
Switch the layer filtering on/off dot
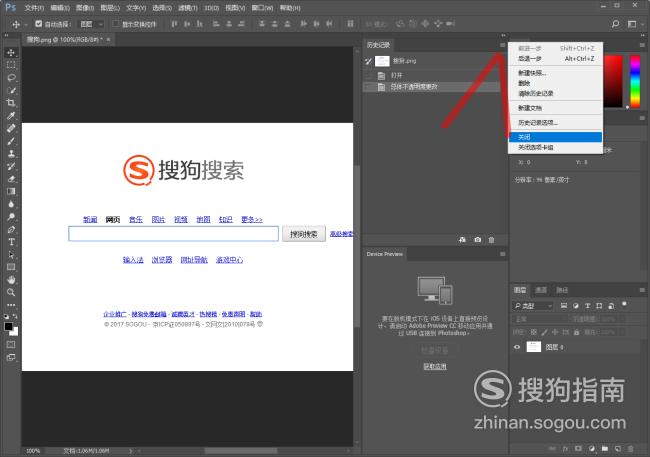(624, 305)
